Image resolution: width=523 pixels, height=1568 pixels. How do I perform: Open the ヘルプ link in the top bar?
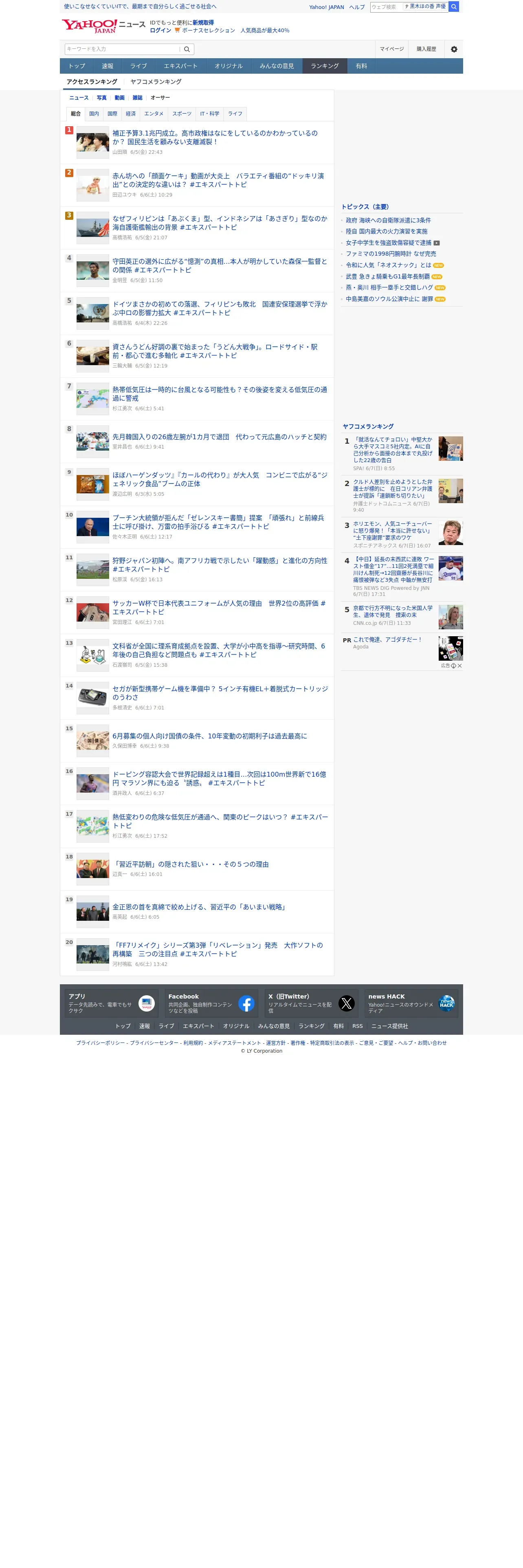click(357, 7)
